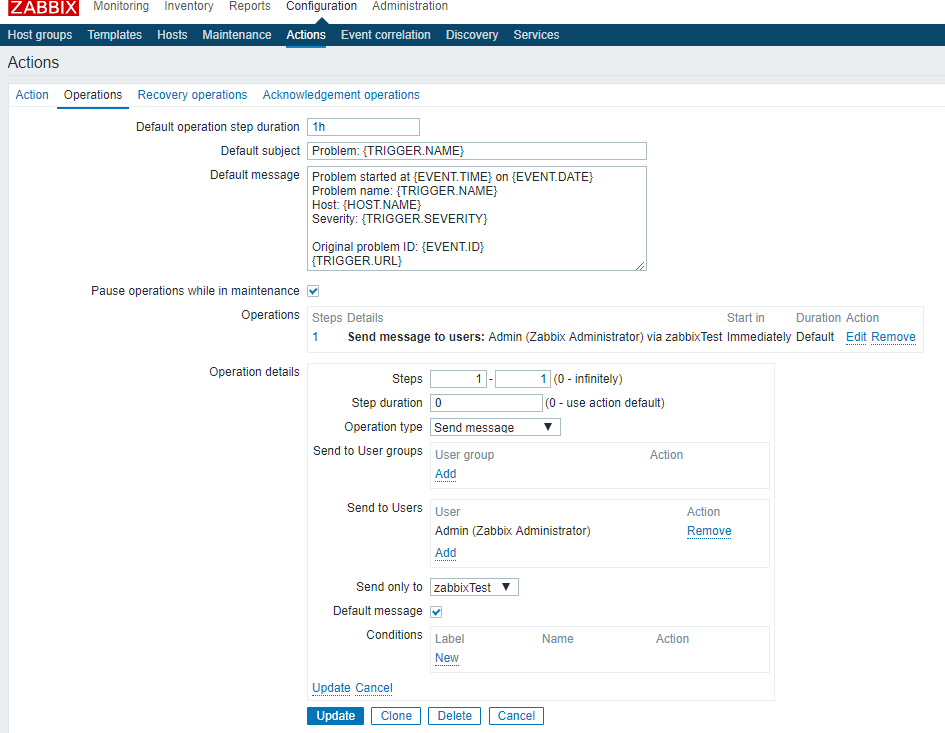Add a user under Send to Users
Image resolution: width=945 pixels, height=733 pixels.
pyautogui.click(x=445, y=553)
